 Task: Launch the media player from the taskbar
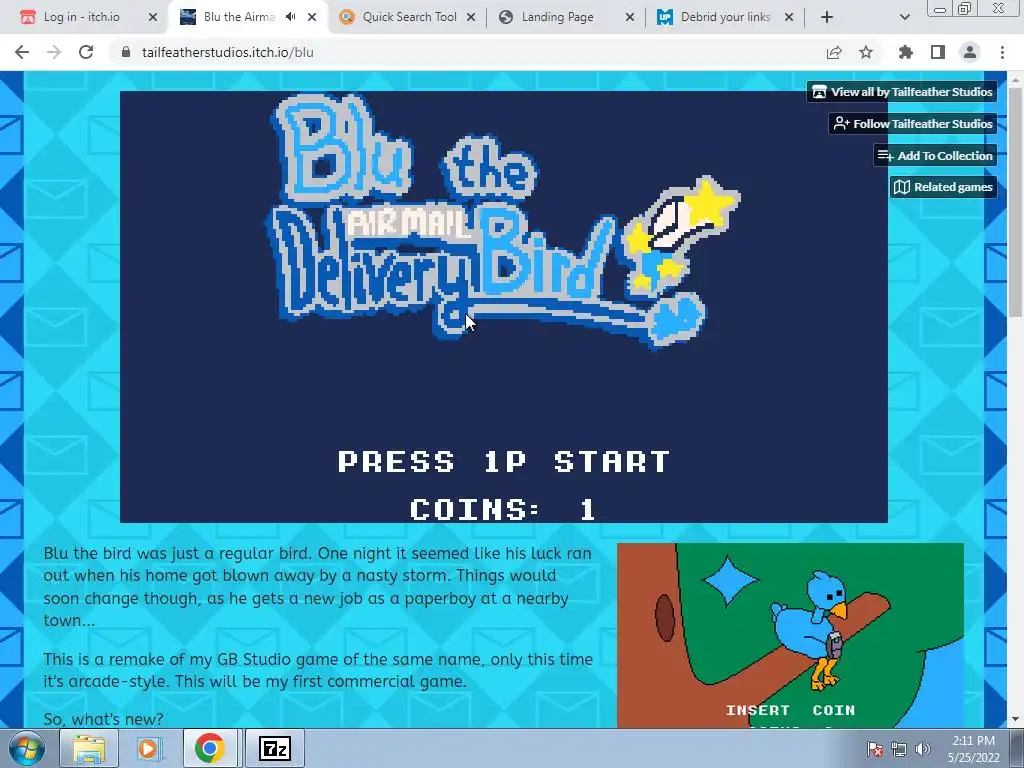tap(148, 748)
